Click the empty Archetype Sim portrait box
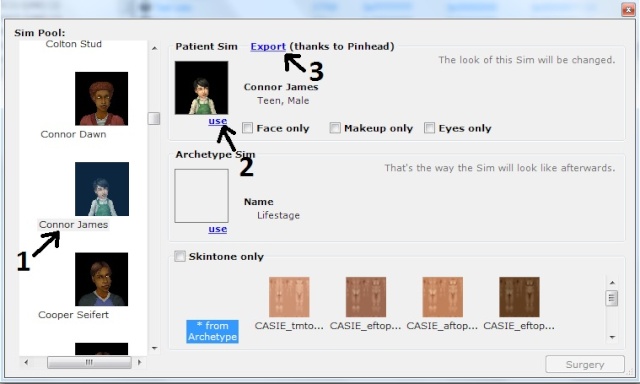The height and width of the screenshot is (384, 640). pyautogui.click(x=202, y=196)
